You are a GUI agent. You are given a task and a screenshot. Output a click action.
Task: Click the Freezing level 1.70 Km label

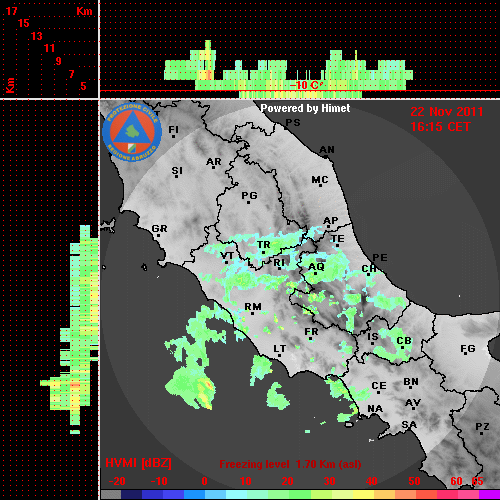tap(290, 464)
